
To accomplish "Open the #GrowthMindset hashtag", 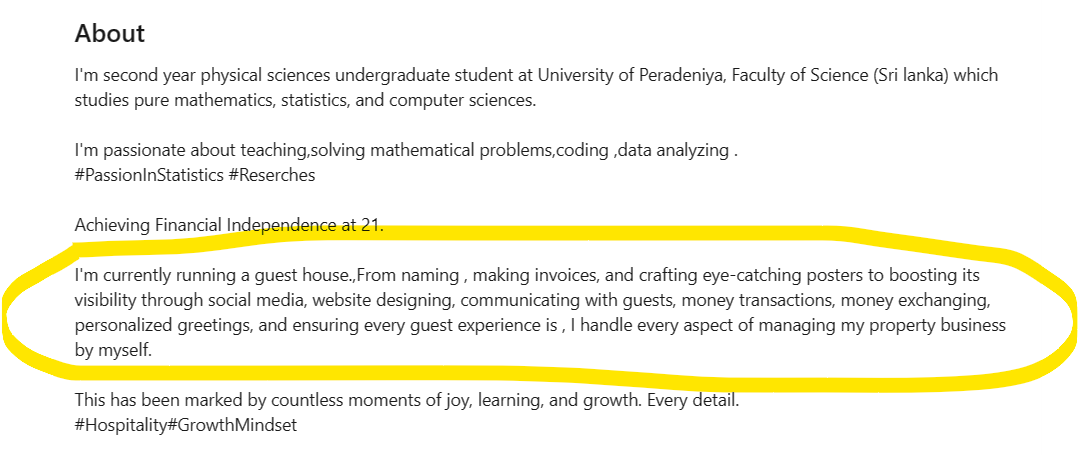I will point(233,425).
